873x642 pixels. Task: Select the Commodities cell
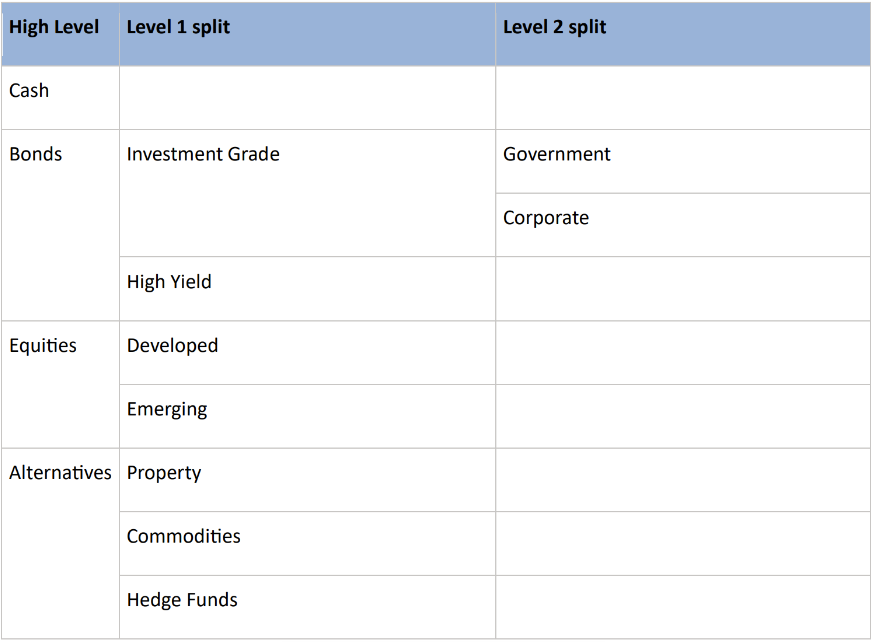pos(307,543)
